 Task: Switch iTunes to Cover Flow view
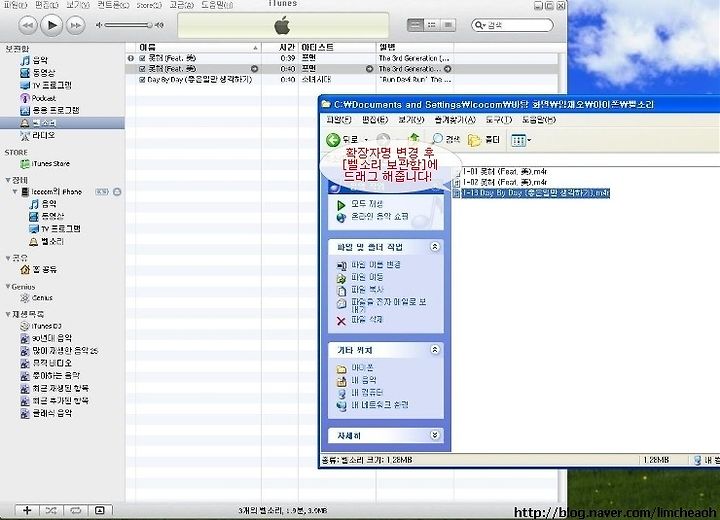point(448,25)
